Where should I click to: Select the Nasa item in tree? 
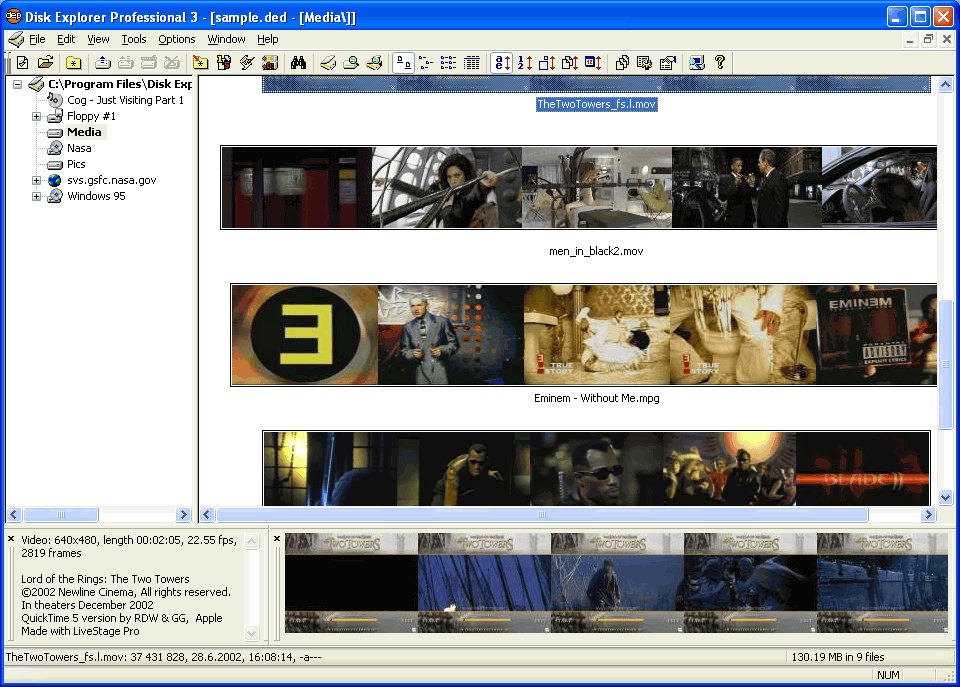coord(79,148)
